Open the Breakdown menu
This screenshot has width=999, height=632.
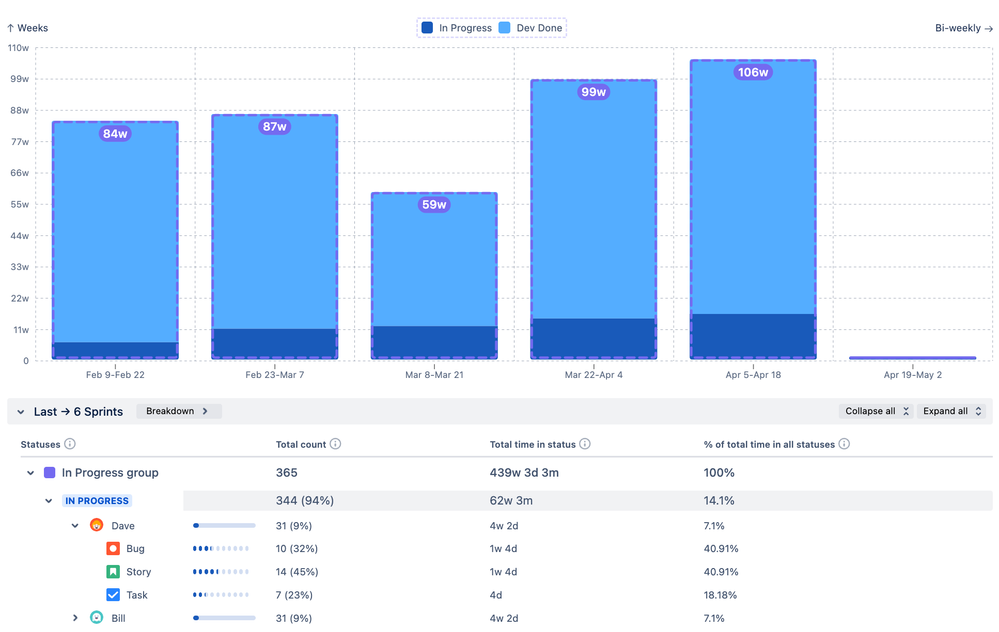coord(178,410)
